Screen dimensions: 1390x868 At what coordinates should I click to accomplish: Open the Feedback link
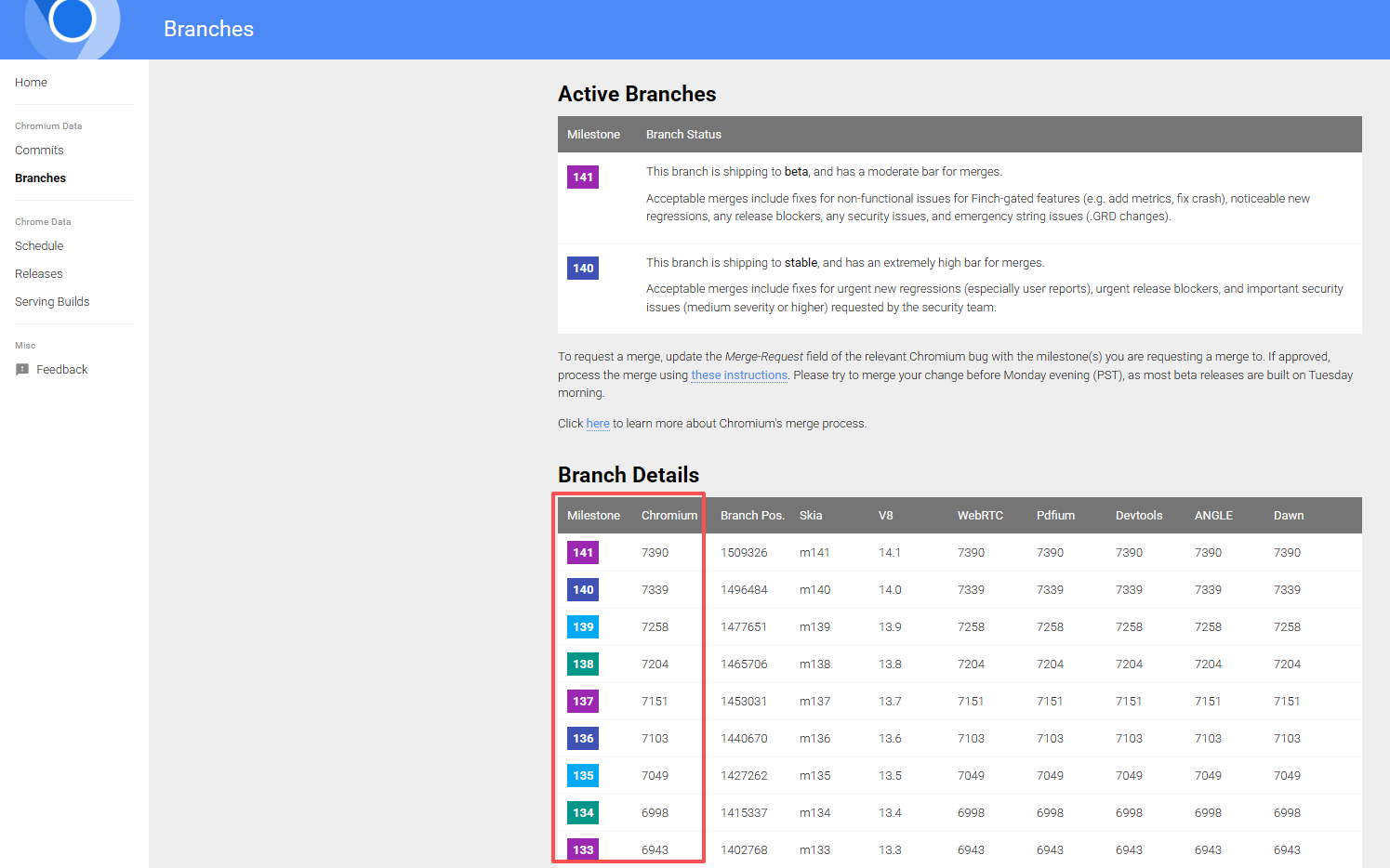click(x=61, y=370)
